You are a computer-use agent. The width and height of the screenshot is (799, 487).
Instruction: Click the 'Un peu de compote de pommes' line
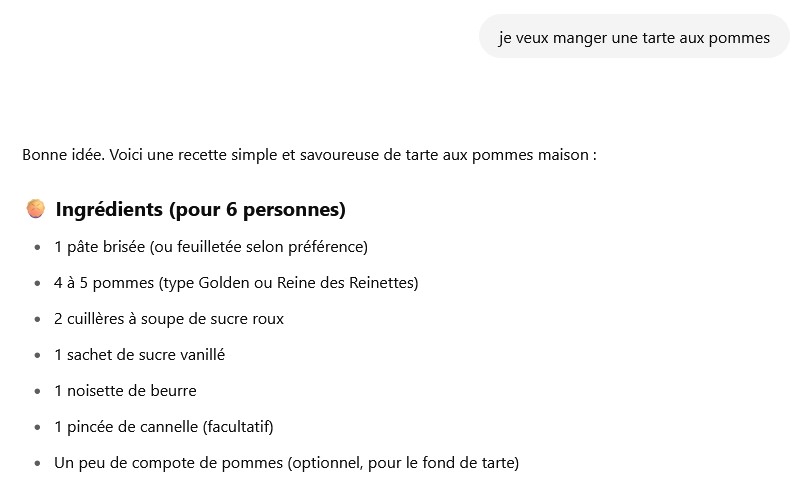286,463
